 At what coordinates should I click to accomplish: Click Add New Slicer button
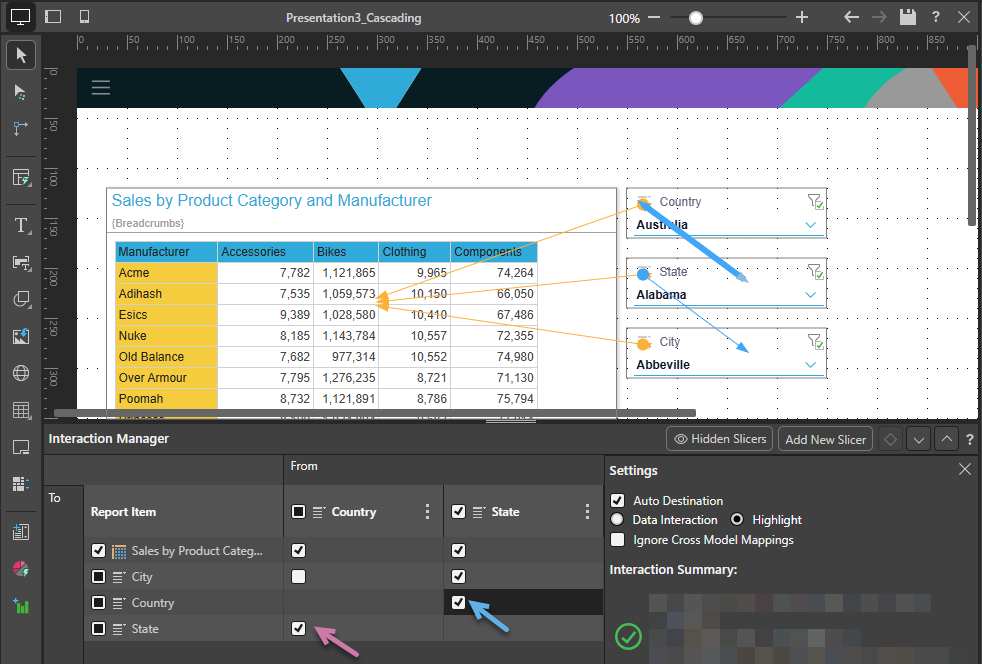coord(825,439)
